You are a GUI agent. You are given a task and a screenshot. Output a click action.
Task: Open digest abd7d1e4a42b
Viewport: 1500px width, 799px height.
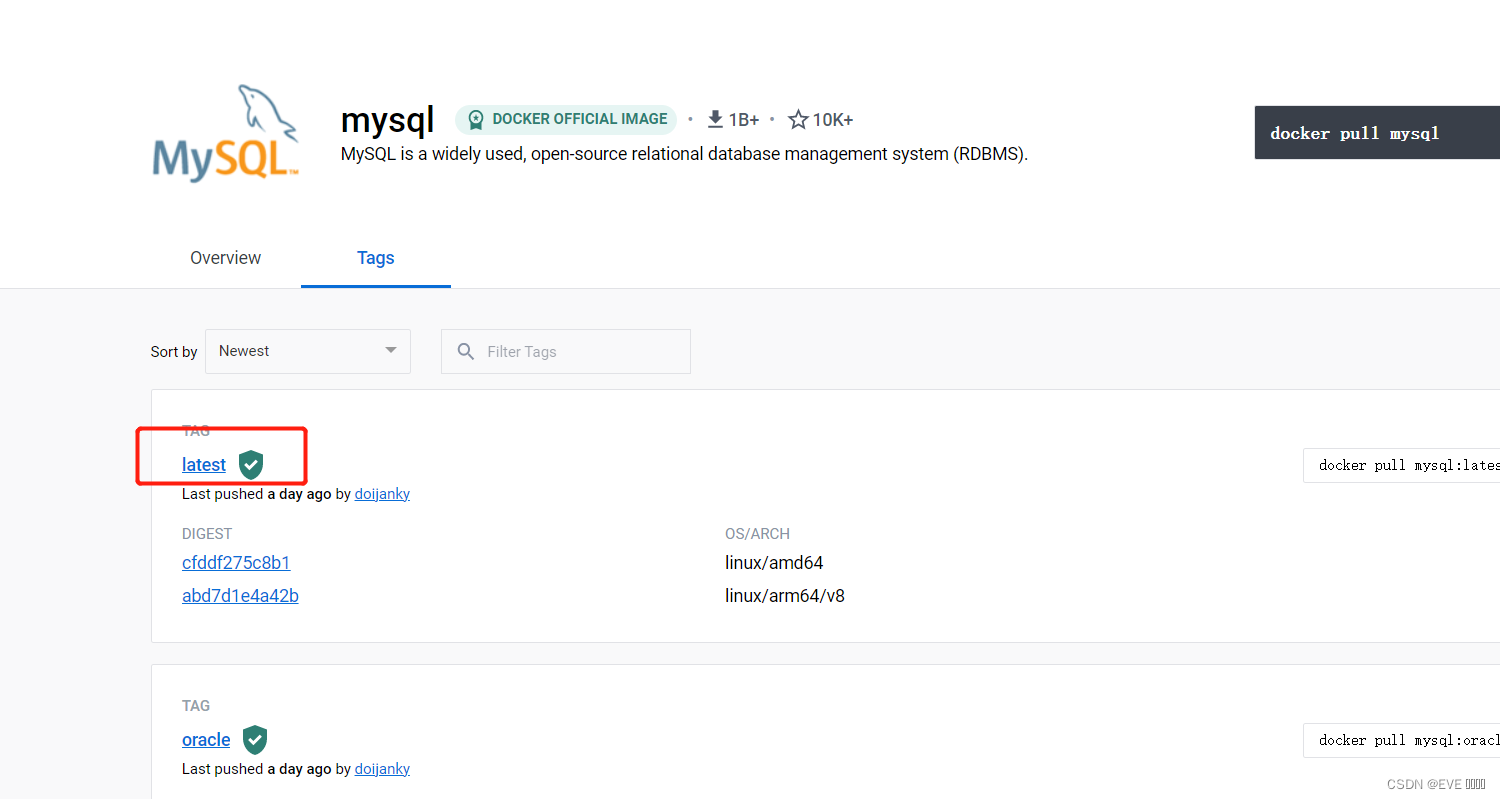(240, 596)
